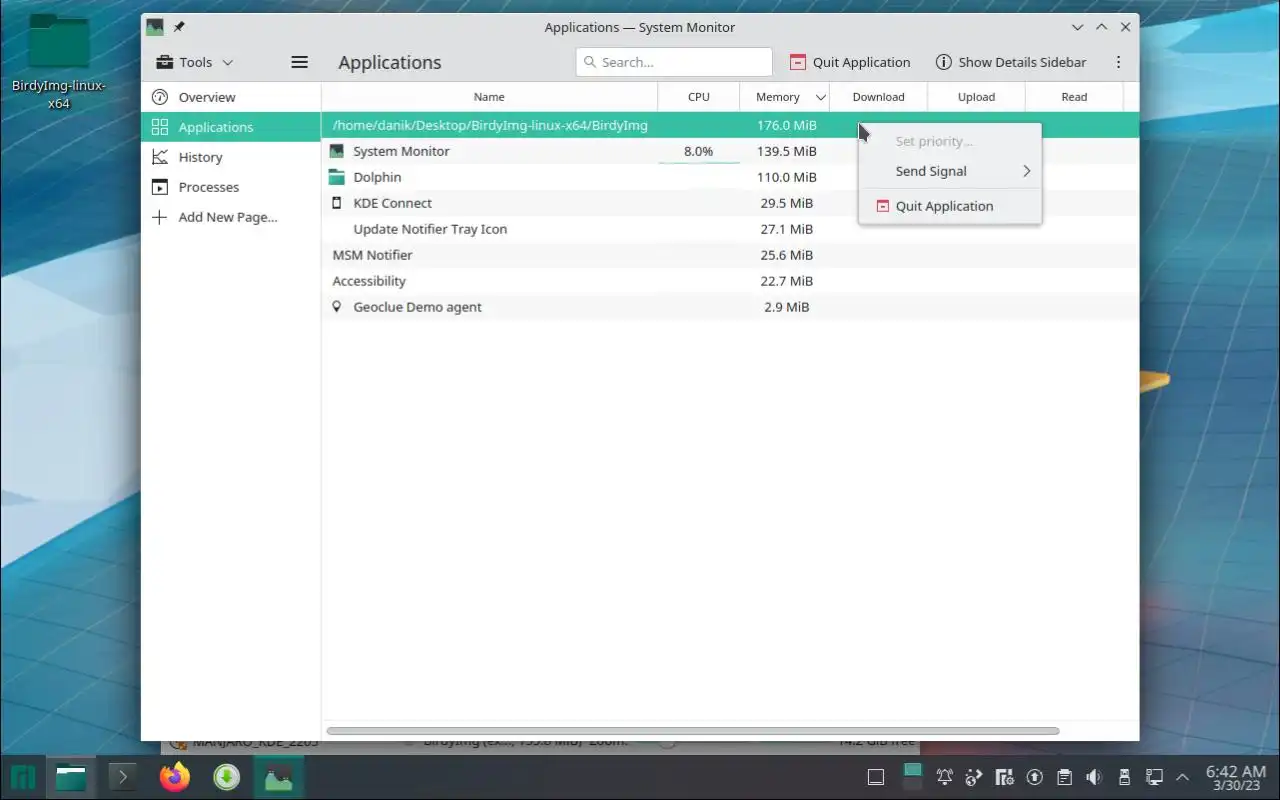
Task: Click the Geoclue location pin icon
Action: (336, 307)
